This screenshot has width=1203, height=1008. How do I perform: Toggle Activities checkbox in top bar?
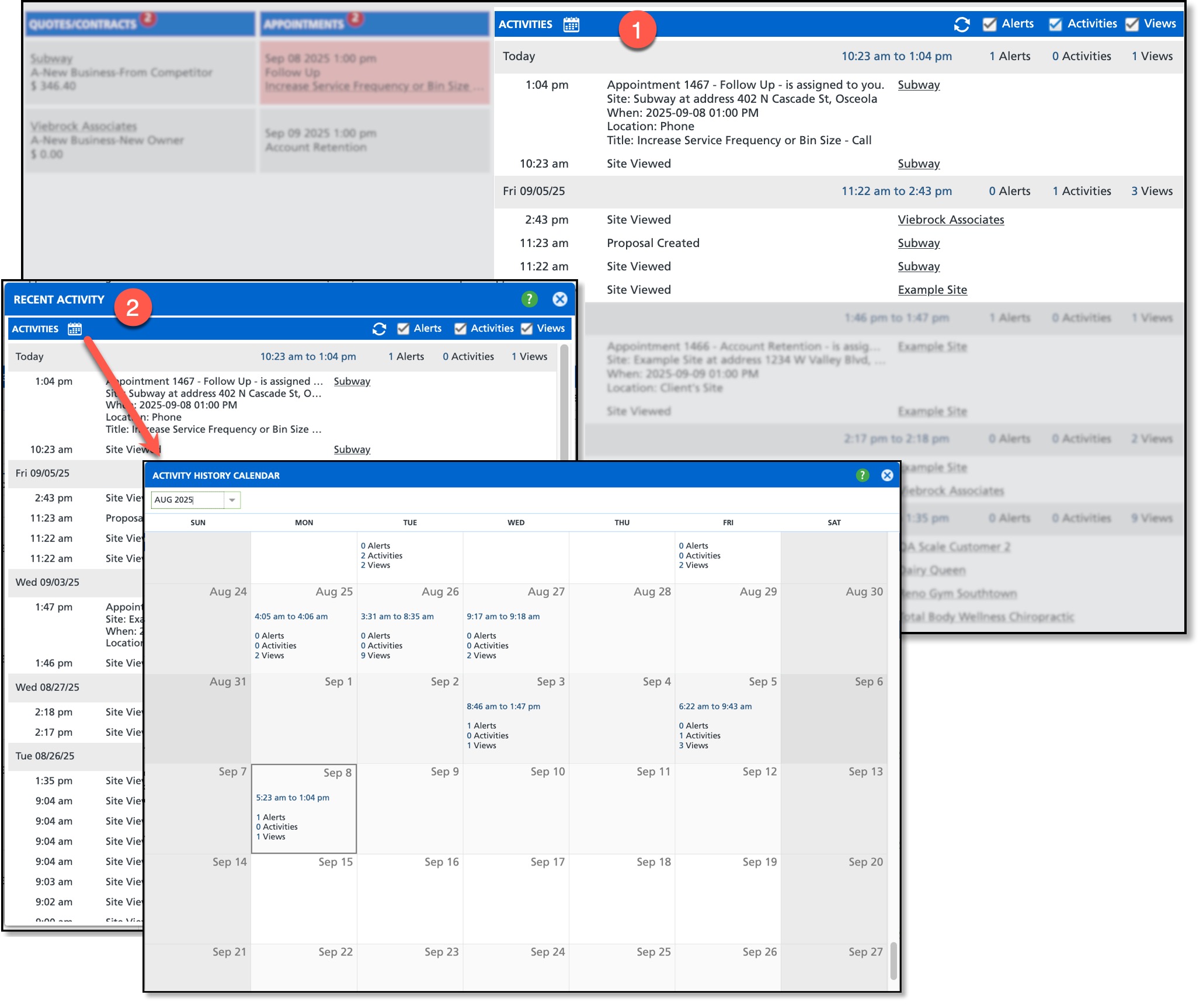[1055, 25]
